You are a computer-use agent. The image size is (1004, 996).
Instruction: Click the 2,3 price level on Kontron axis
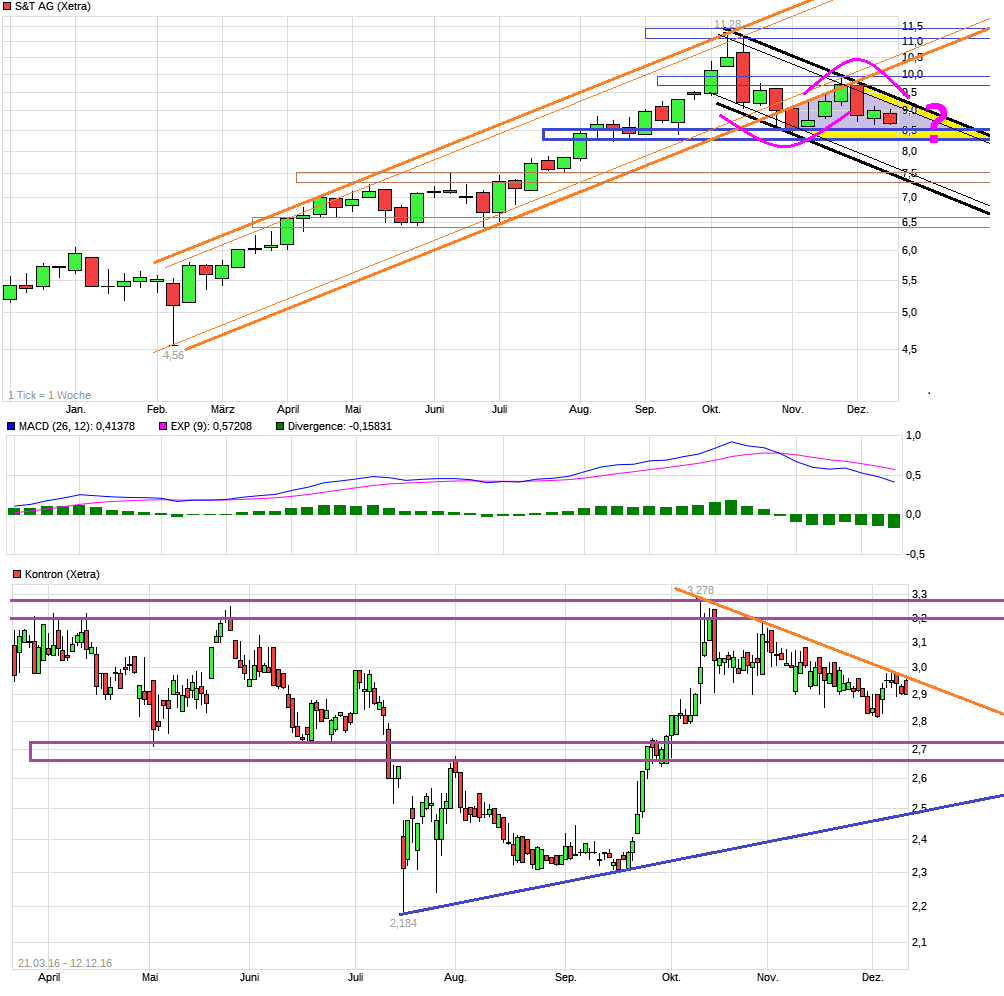[919, 872]
